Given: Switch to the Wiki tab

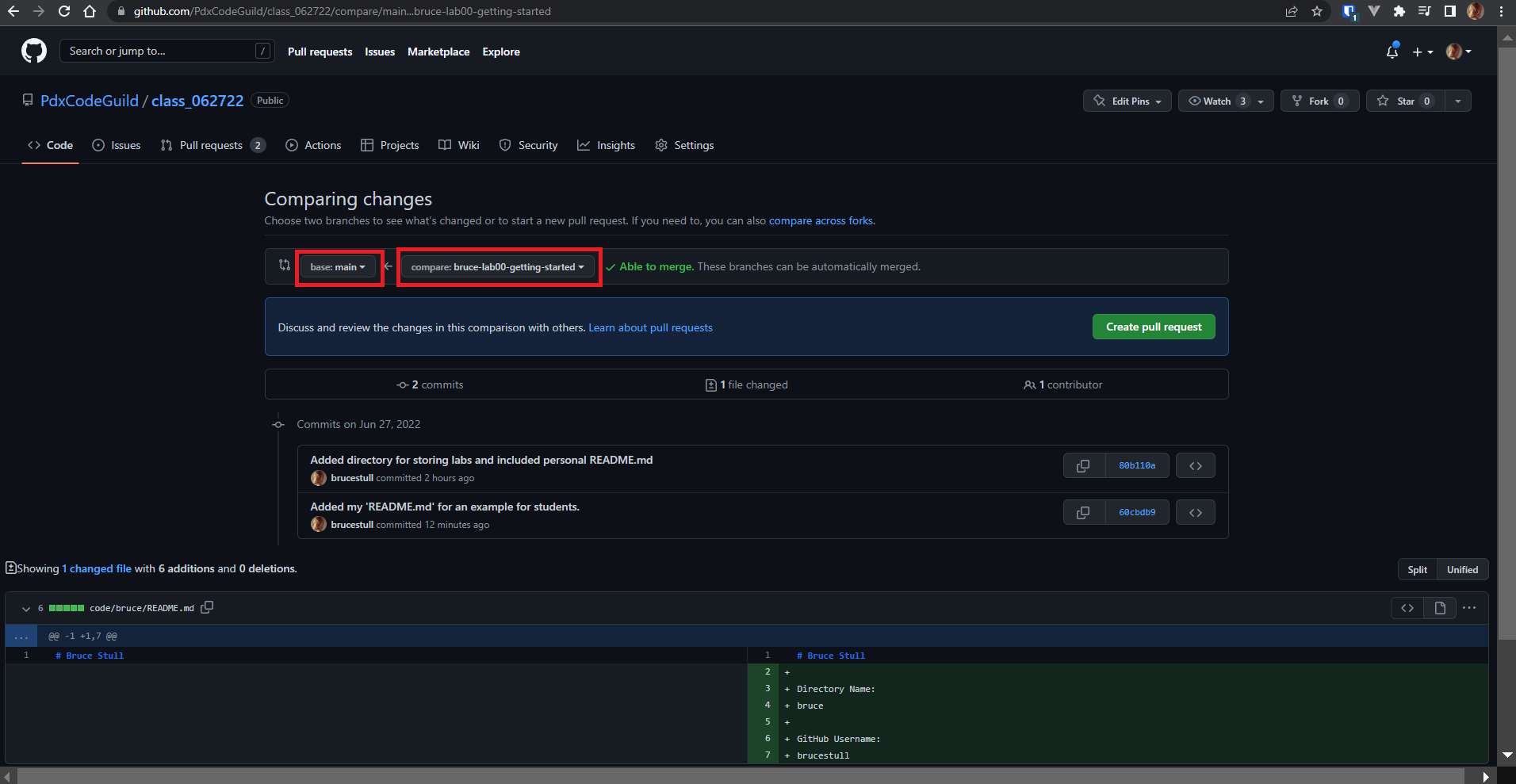Looking at the screenshot, I should [459, 145].
